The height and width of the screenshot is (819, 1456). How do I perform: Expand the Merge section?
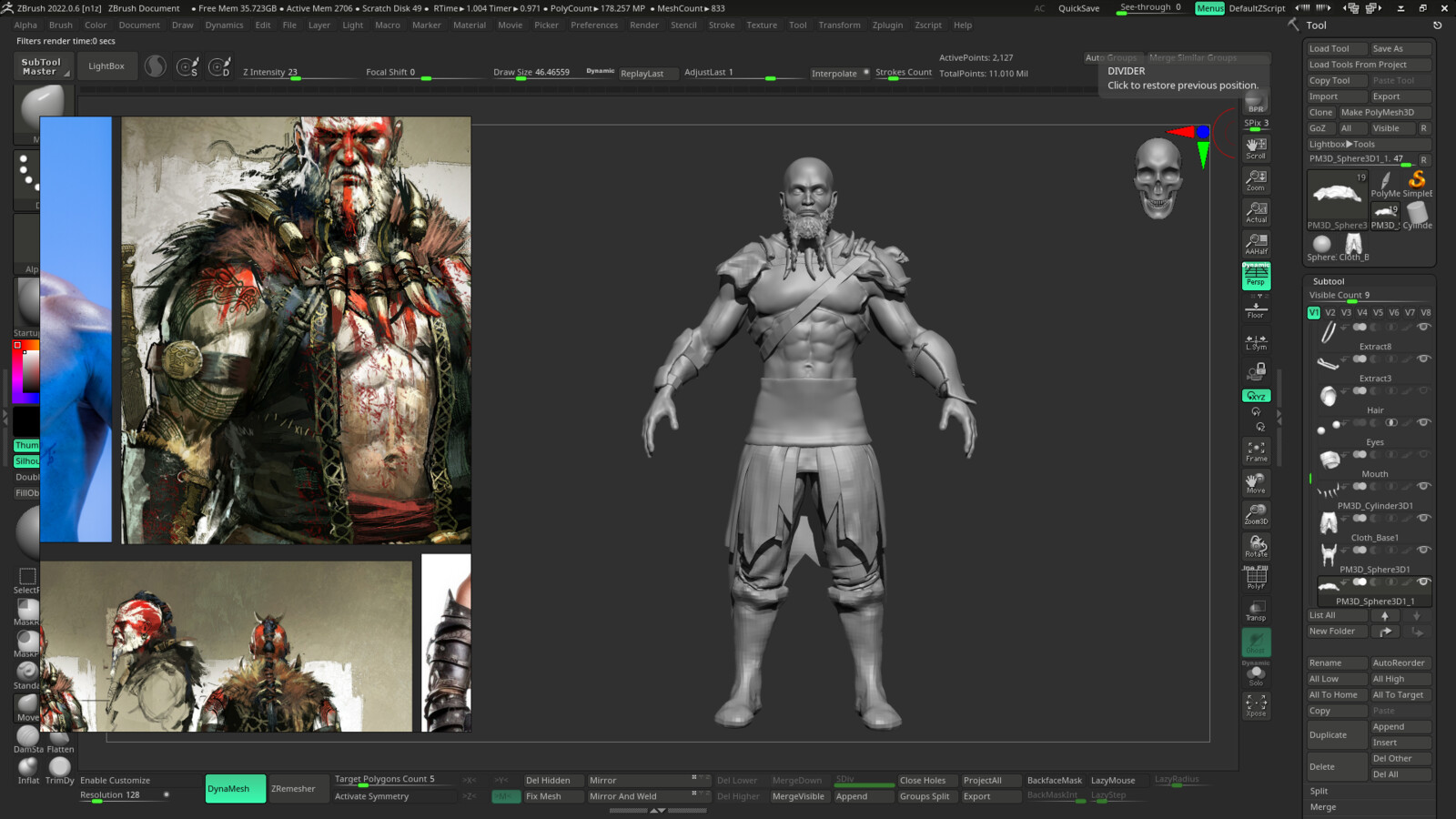1323,807
